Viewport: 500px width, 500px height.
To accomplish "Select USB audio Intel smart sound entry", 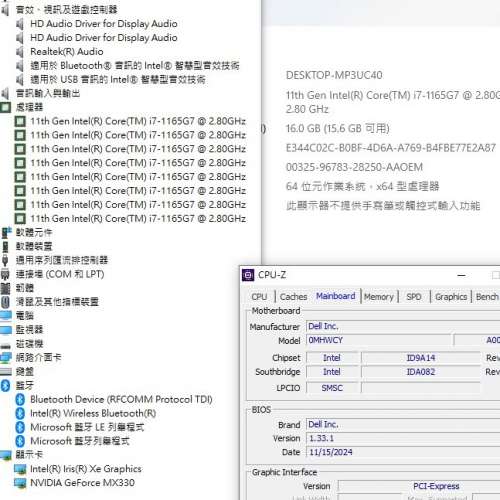I will [x=118, y=80].
